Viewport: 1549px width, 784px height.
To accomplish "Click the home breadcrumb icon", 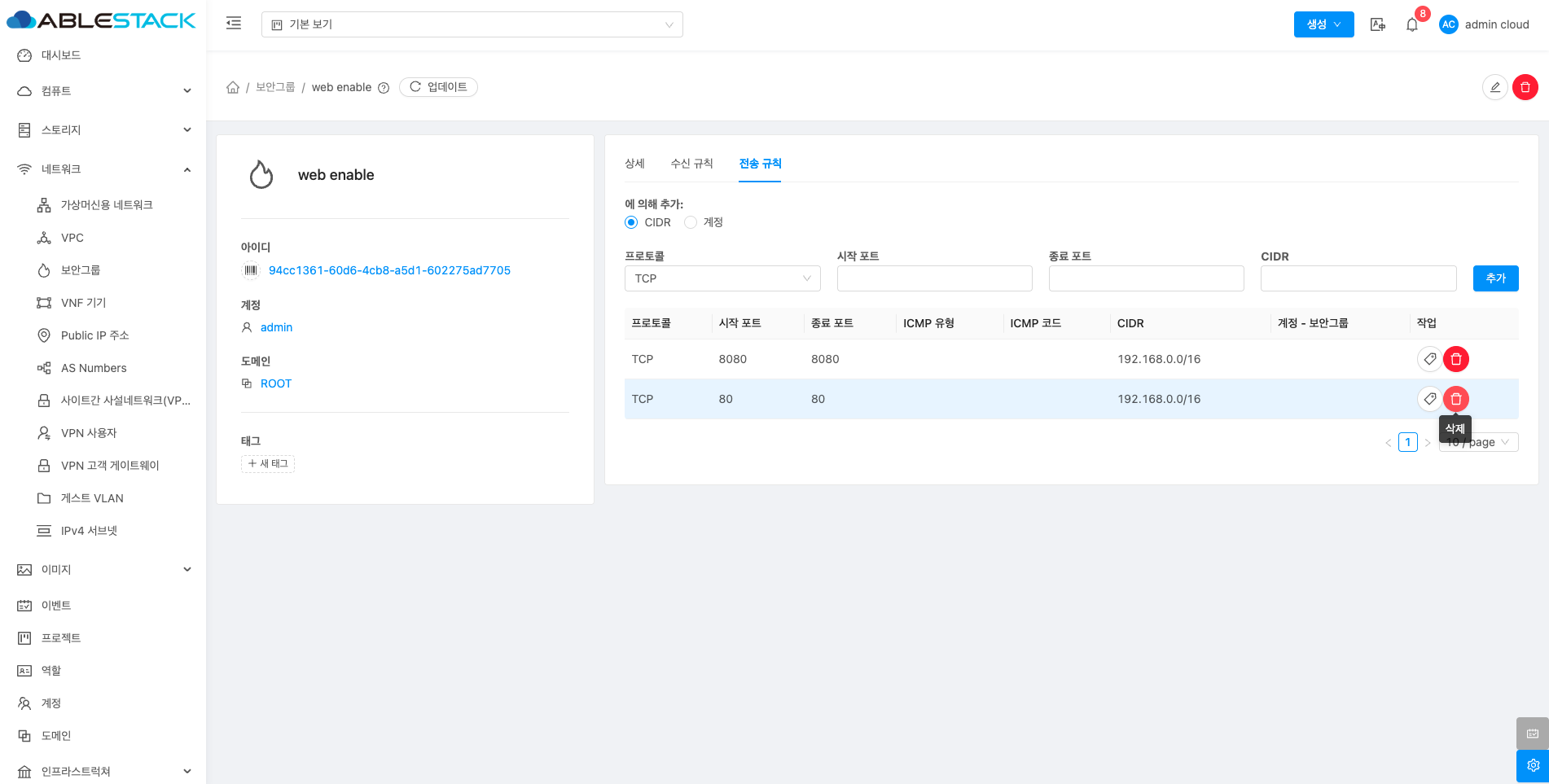I will click(233, 87).
